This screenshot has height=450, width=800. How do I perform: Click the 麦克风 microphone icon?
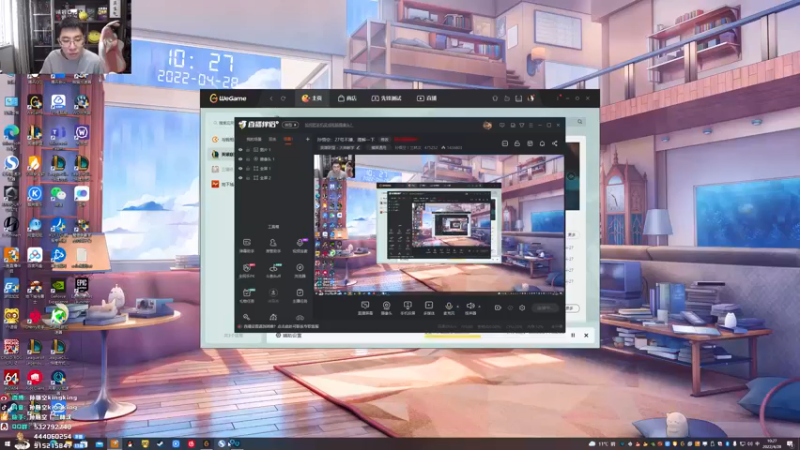448,308
